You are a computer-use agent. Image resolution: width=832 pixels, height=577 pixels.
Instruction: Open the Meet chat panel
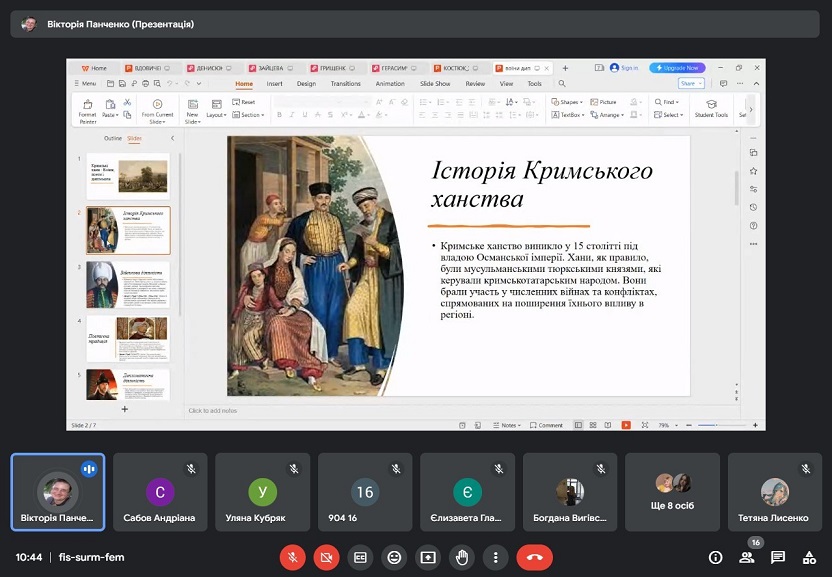pyautogui.click(x=778, y=557)
